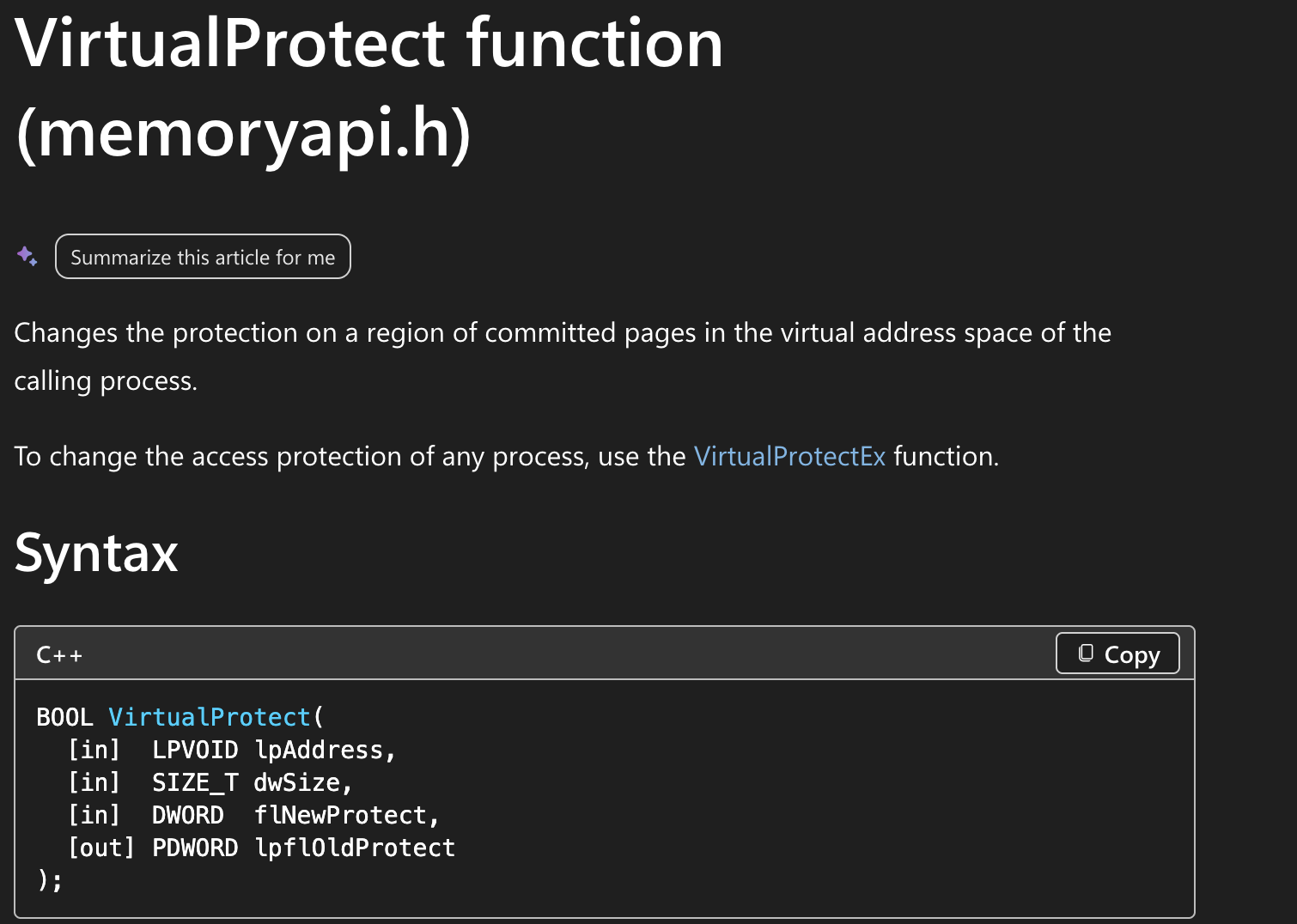The width and height of the screenshot is (1297, 924).
Task: Click the C++ language label
Action: click(x=59, y=655)
